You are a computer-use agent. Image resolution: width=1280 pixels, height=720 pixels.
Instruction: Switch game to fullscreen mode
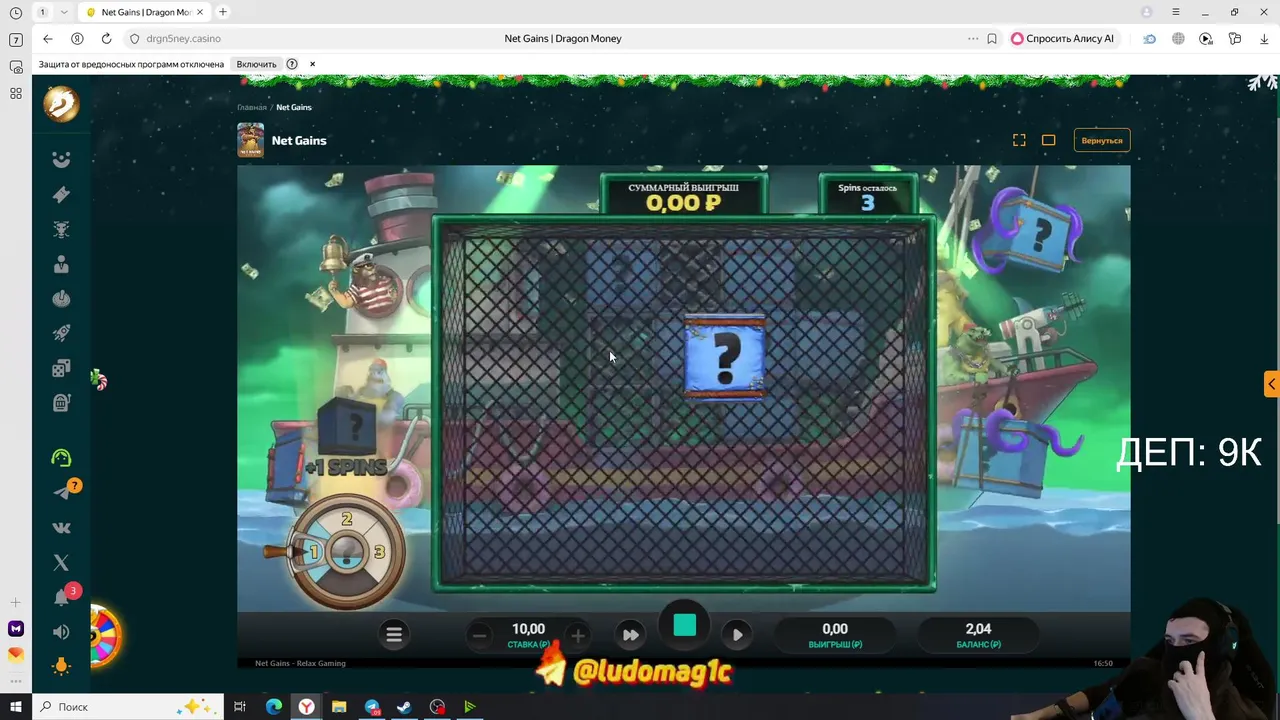(x=1019, y=140)
